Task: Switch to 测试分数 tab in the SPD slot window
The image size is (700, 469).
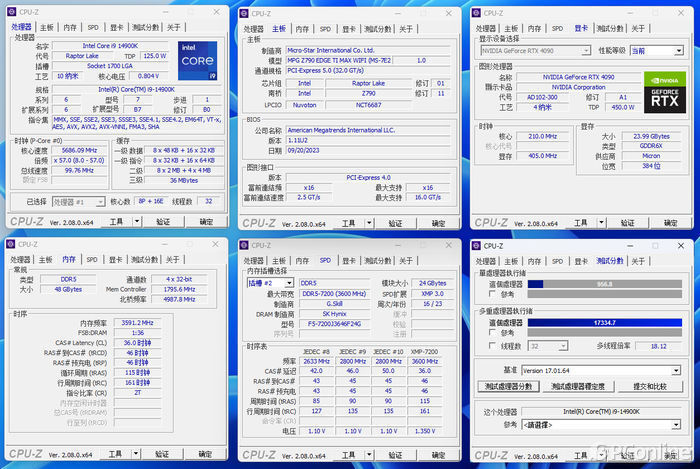Action: (x=378, y=261)
